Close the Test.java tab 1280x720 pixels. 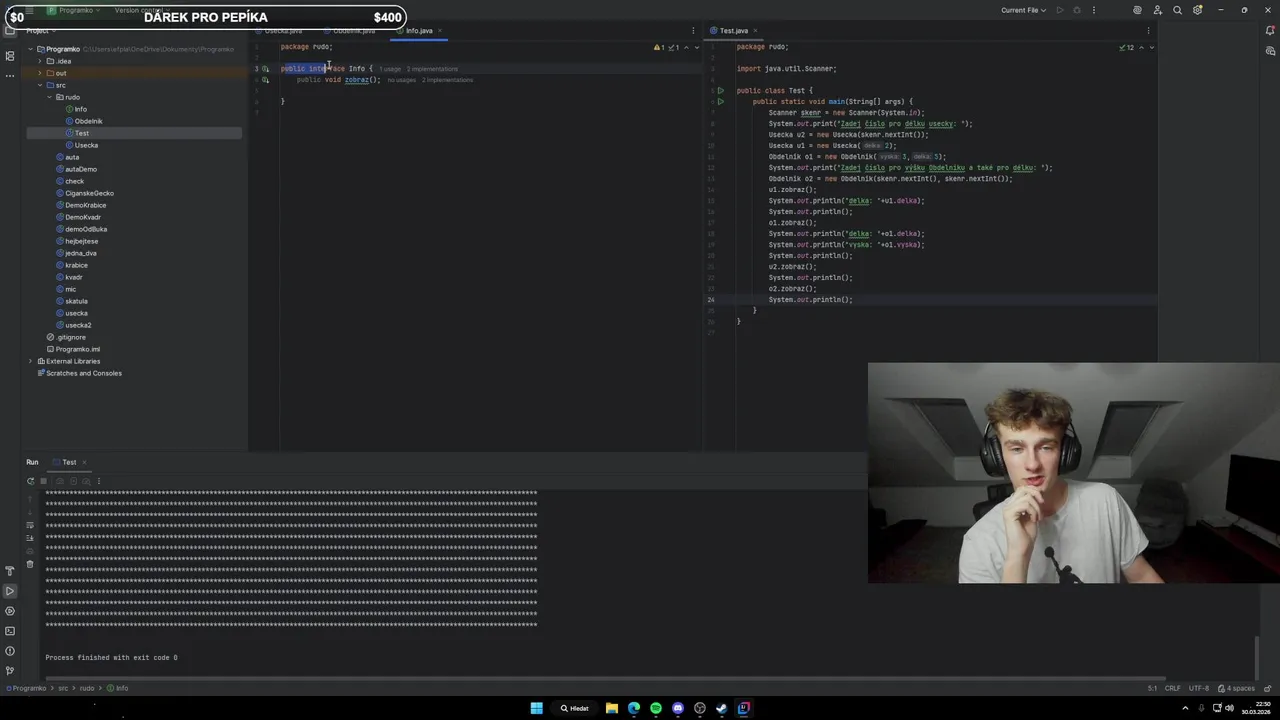755,31
